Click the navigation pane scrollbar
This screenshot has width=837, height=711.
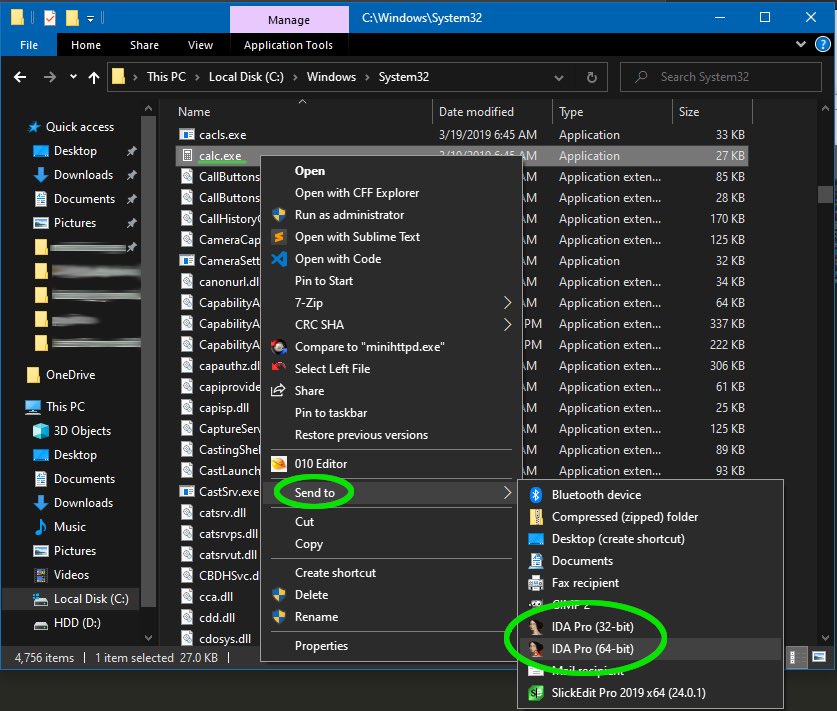coord(148,361)
